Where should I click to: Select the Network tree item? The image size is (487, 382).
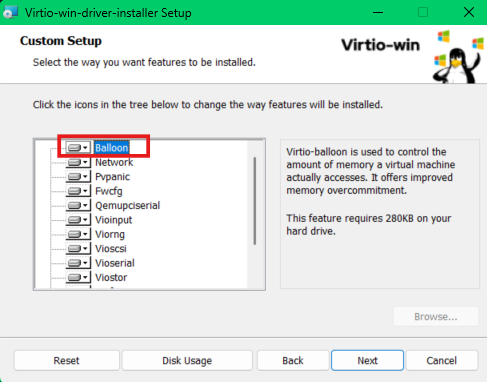click(x=114, y=162)
